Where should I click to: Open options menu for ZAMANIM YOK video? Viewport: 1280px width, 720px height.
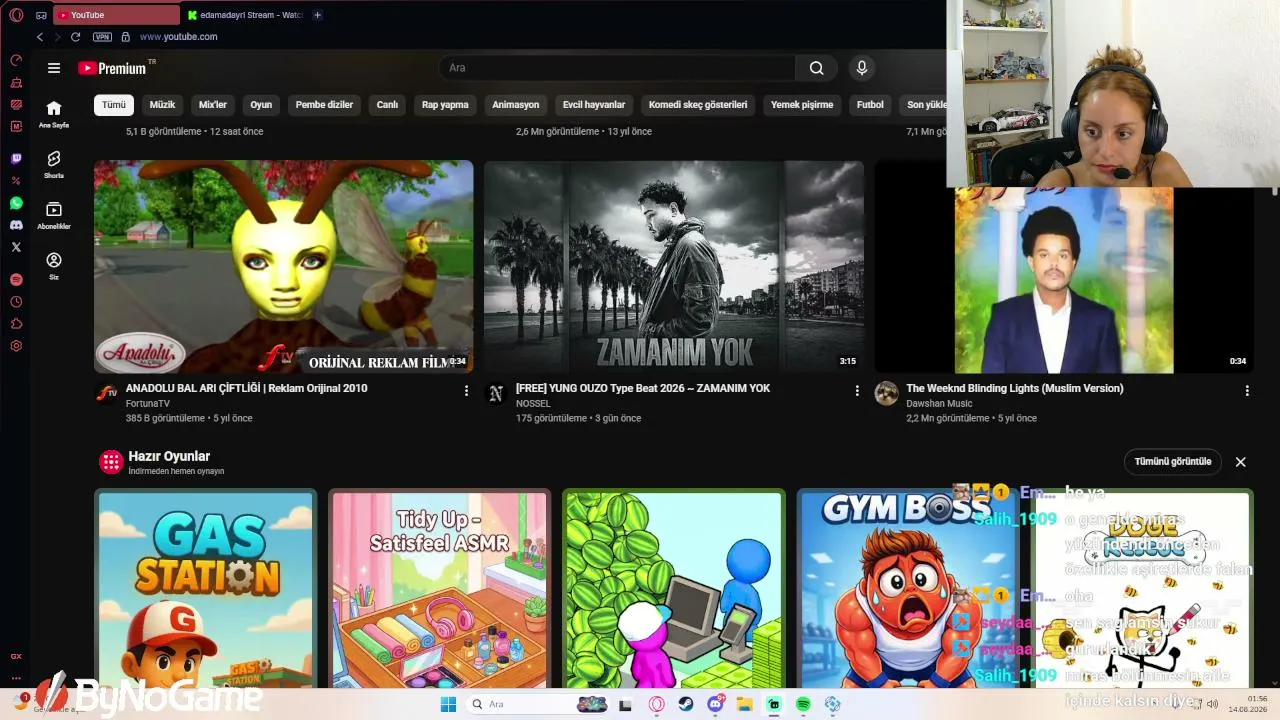point(857,391)
